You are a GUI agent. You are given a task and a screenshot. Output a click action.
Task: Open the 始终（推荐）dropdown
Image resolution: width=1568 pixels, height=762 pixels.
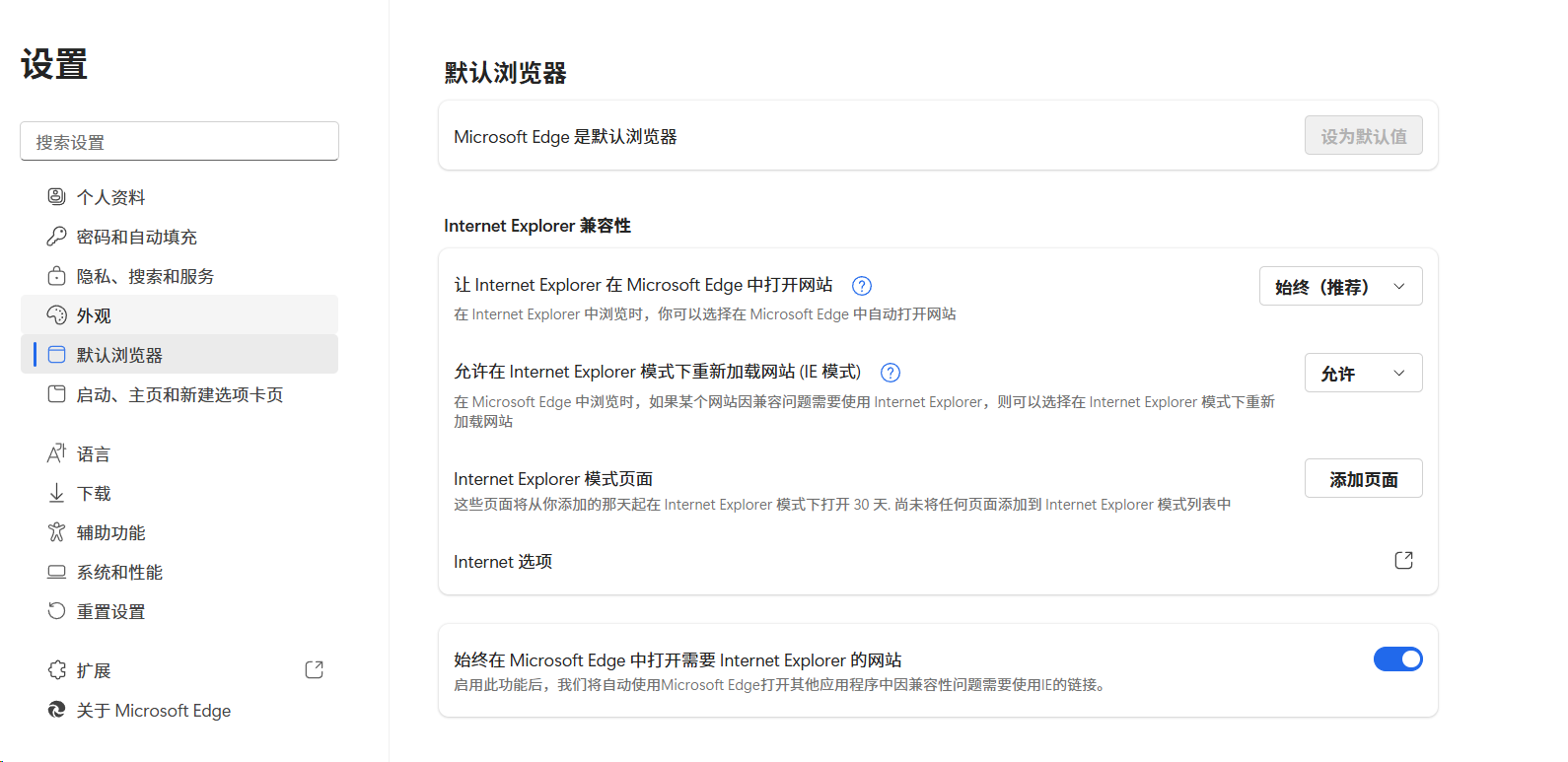tap(1341, 286)
